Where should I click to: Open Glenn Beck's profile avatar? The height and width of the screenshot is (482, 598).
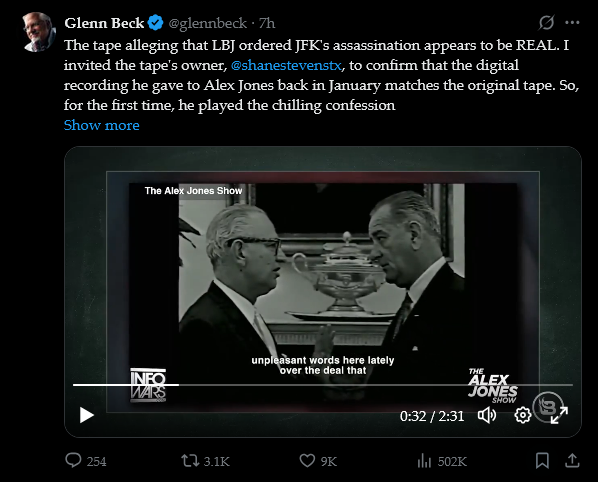tap(39, 31)
